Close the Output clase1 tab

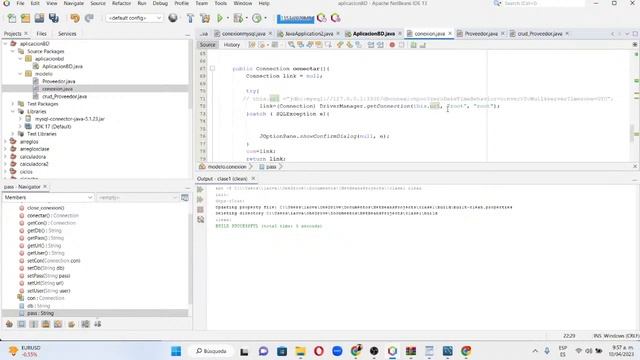(253, 179)
